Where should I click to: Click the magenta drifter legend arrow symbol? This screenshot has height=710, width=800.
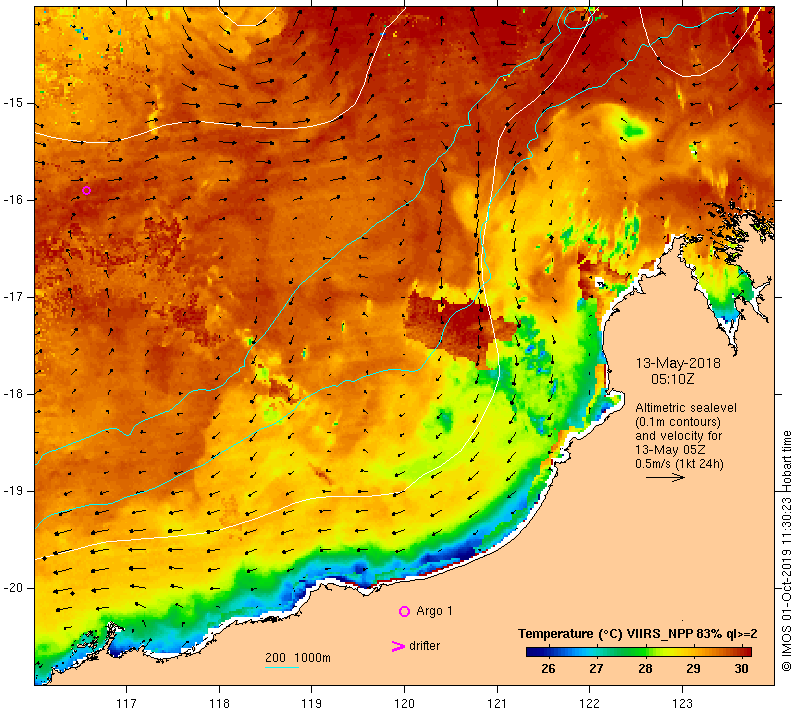click(x=398, y=646)
